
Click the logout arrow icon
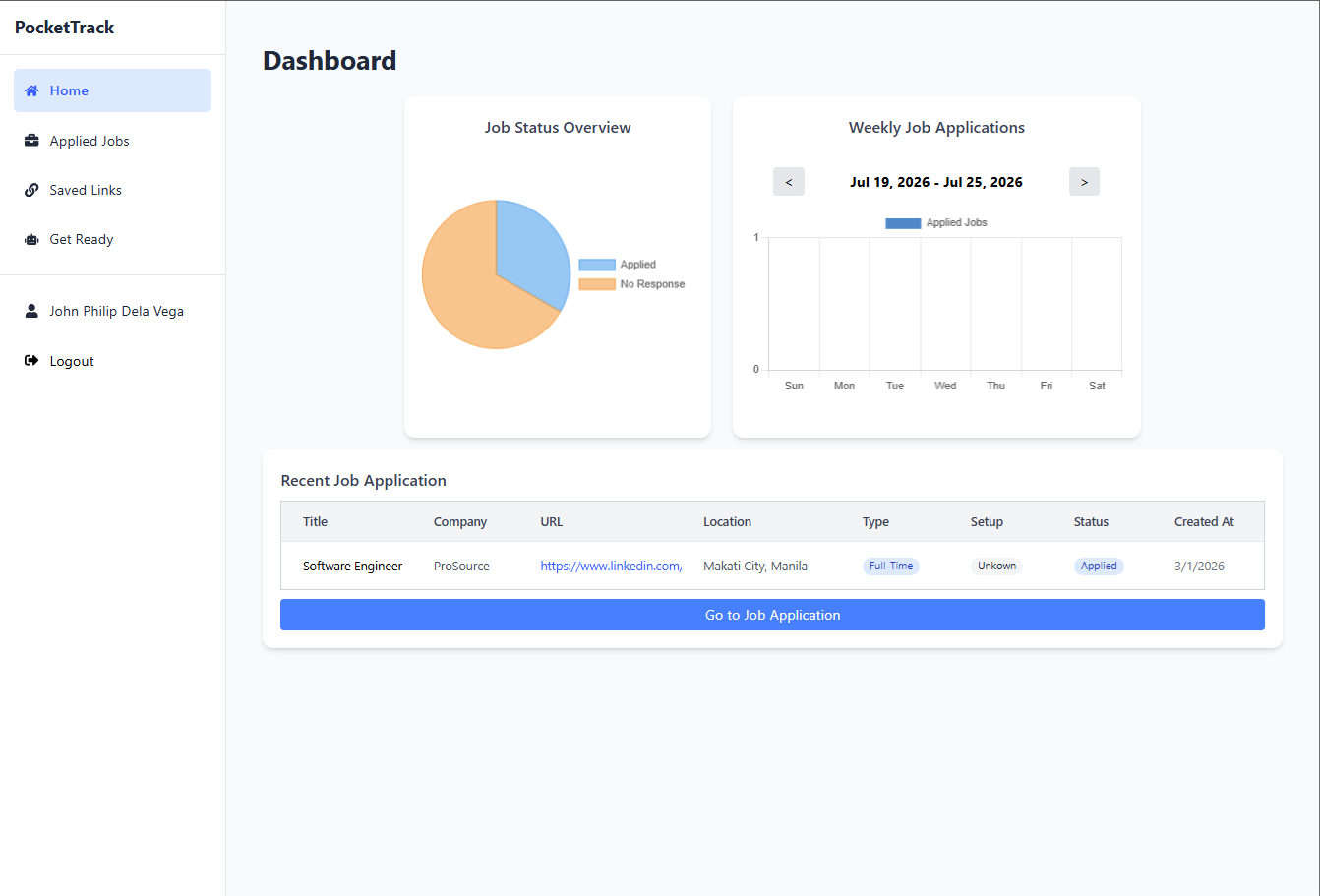[31, 361]
